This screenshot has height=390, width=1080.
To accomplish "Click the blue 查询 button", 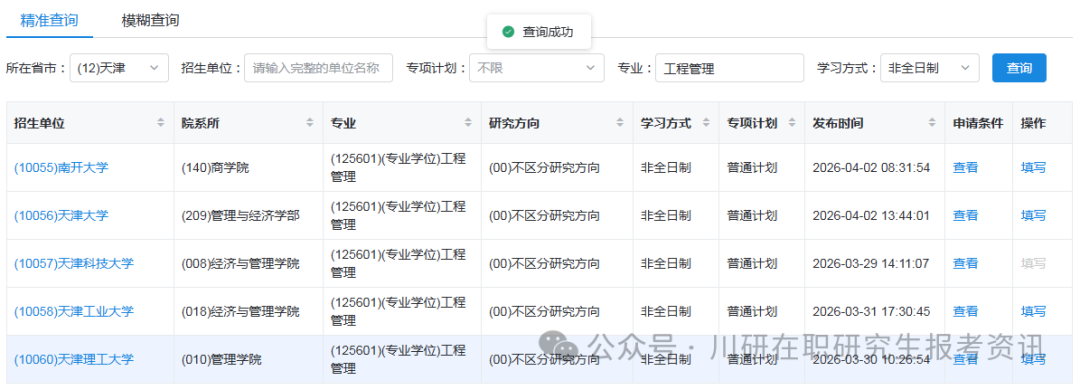I will tap(1019, 68).
